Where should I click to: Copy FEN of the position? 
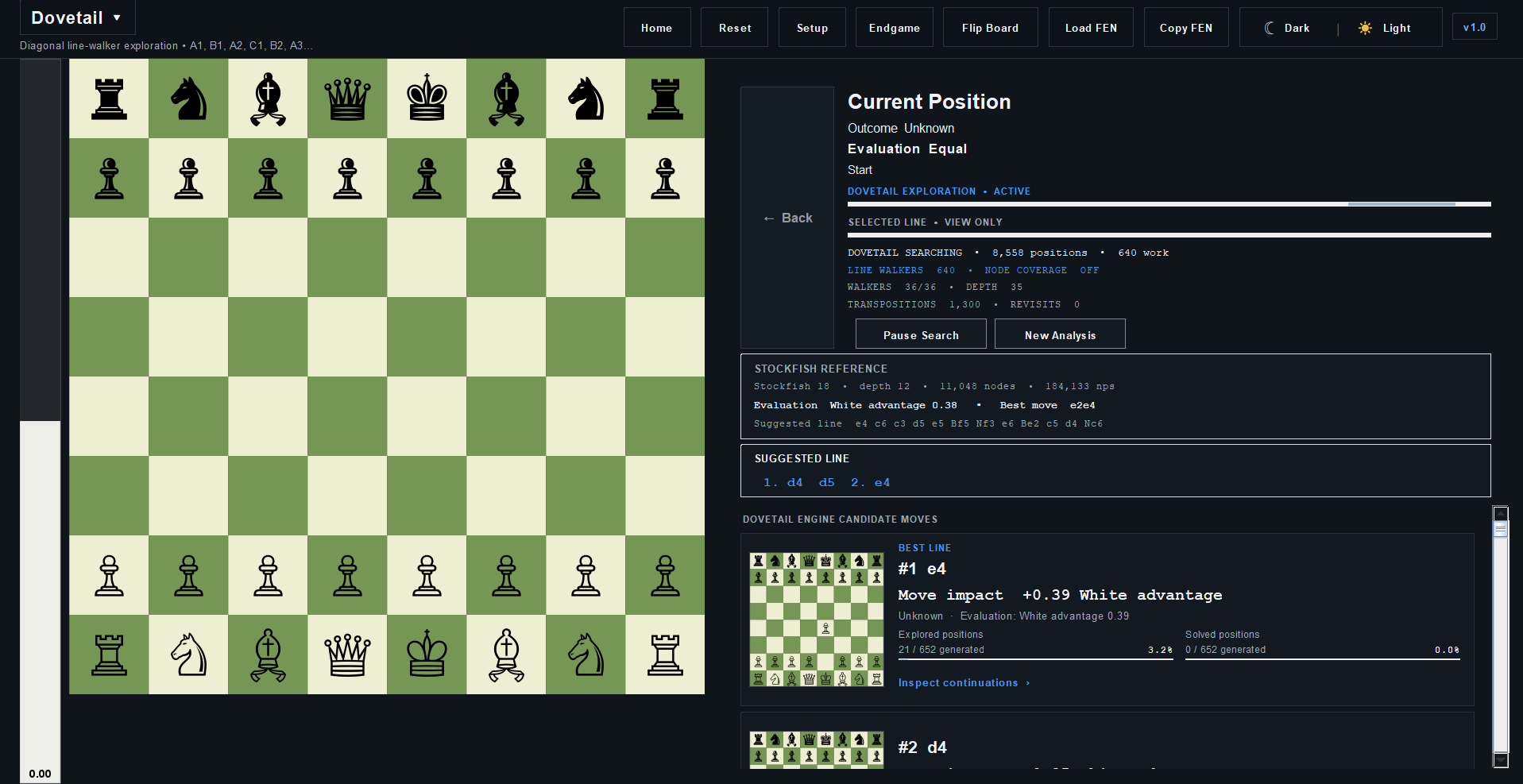(1186, 28)
